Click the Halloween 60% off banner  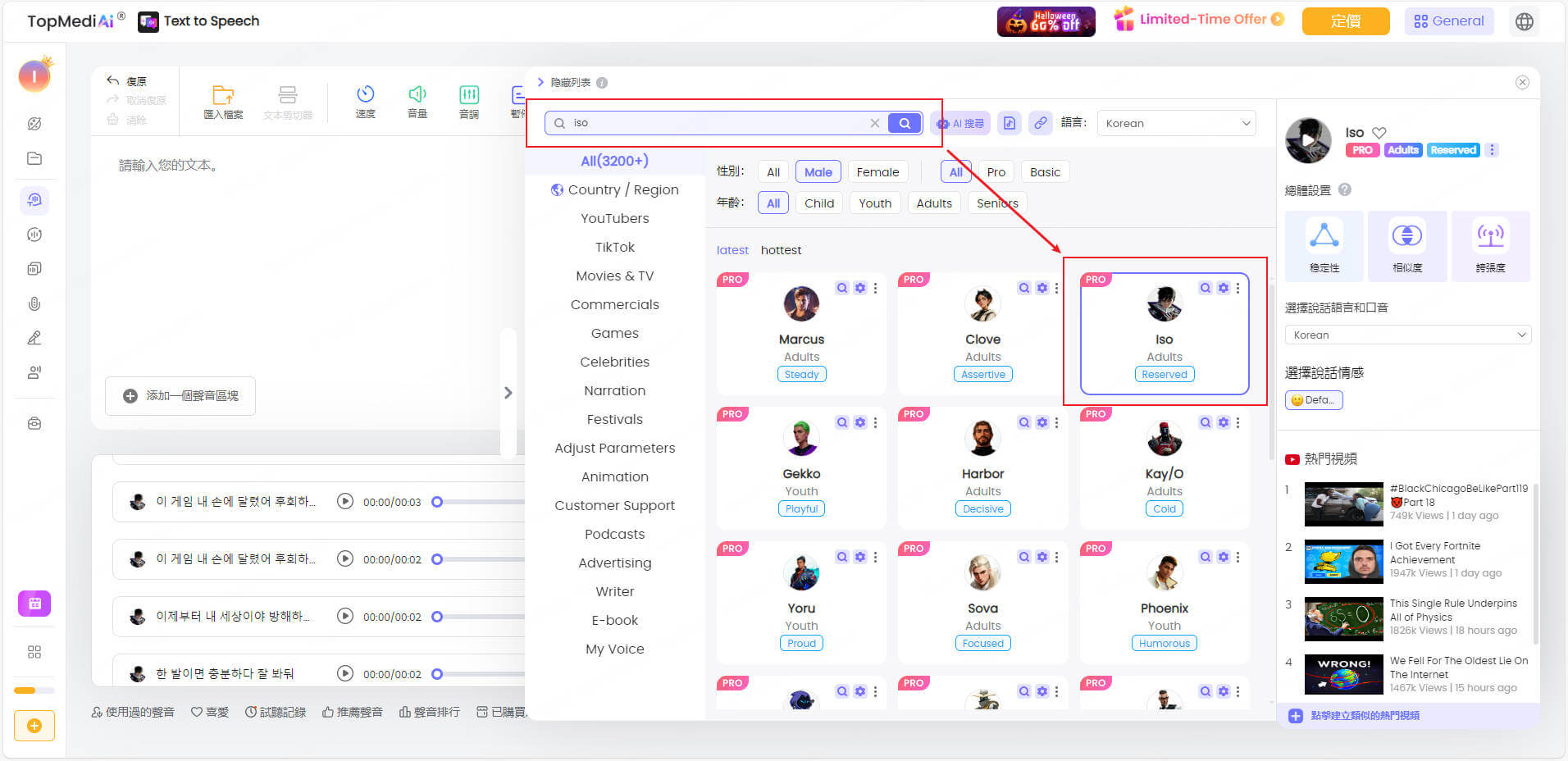tap(1046, 21)
